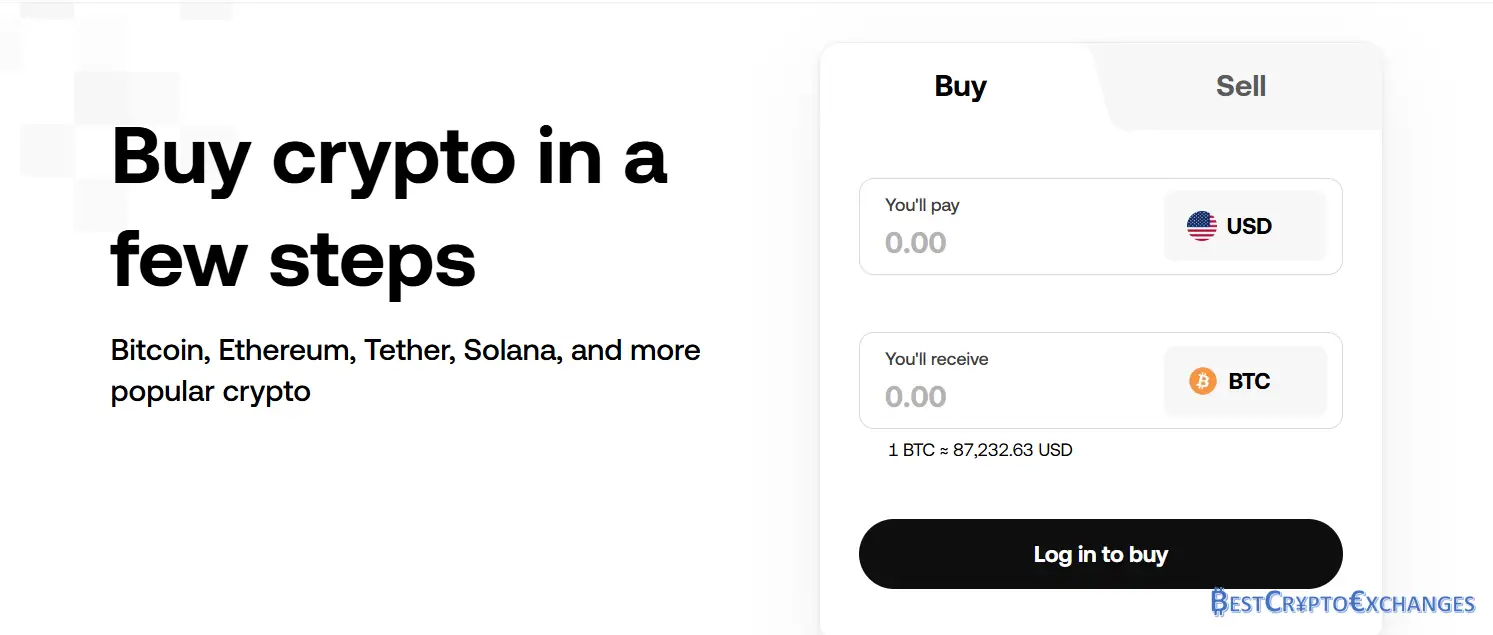Select the 0.00 placeholder under You'll pay

coord(915,243)
